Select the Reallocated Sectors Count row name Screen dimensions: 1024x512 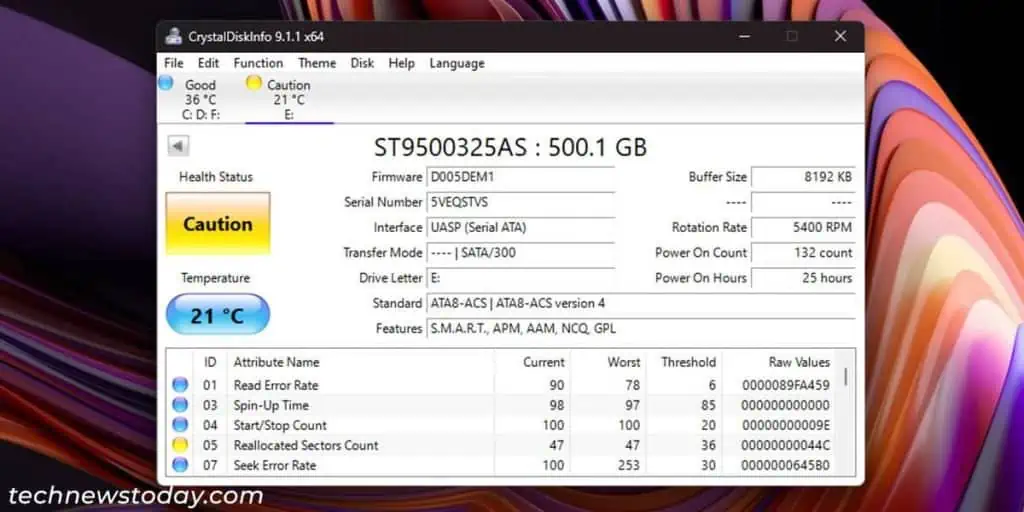click(x=306, y=445)
